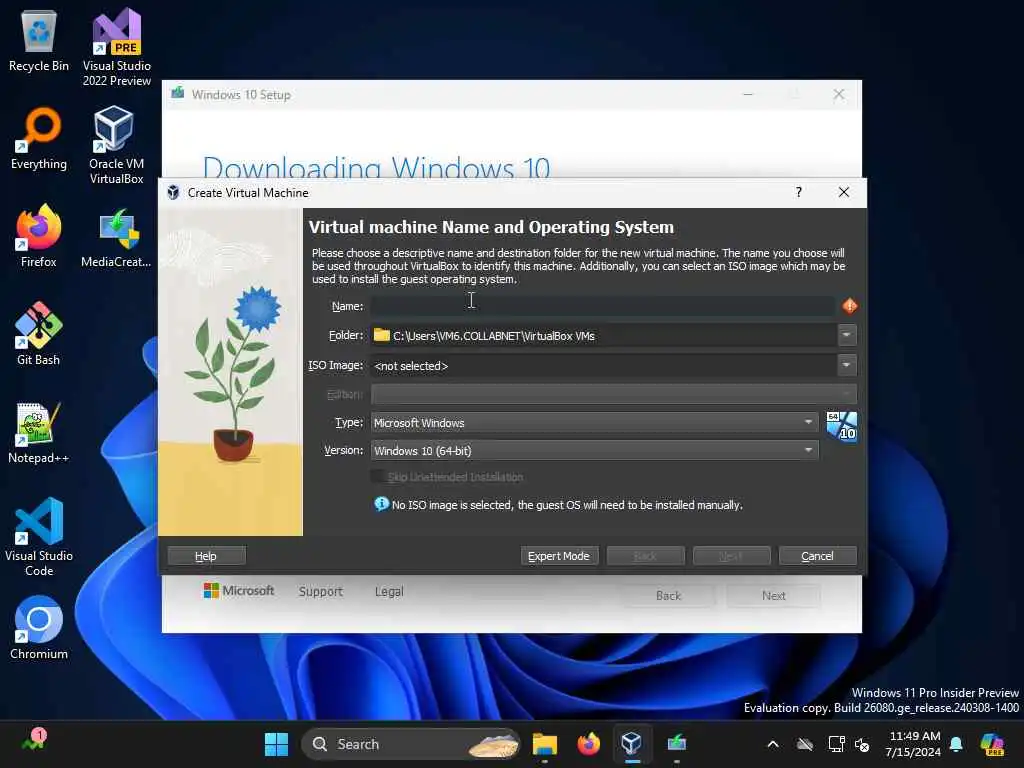Click the taskbar Search box
1024x768 pixels.
click(410, 744)
